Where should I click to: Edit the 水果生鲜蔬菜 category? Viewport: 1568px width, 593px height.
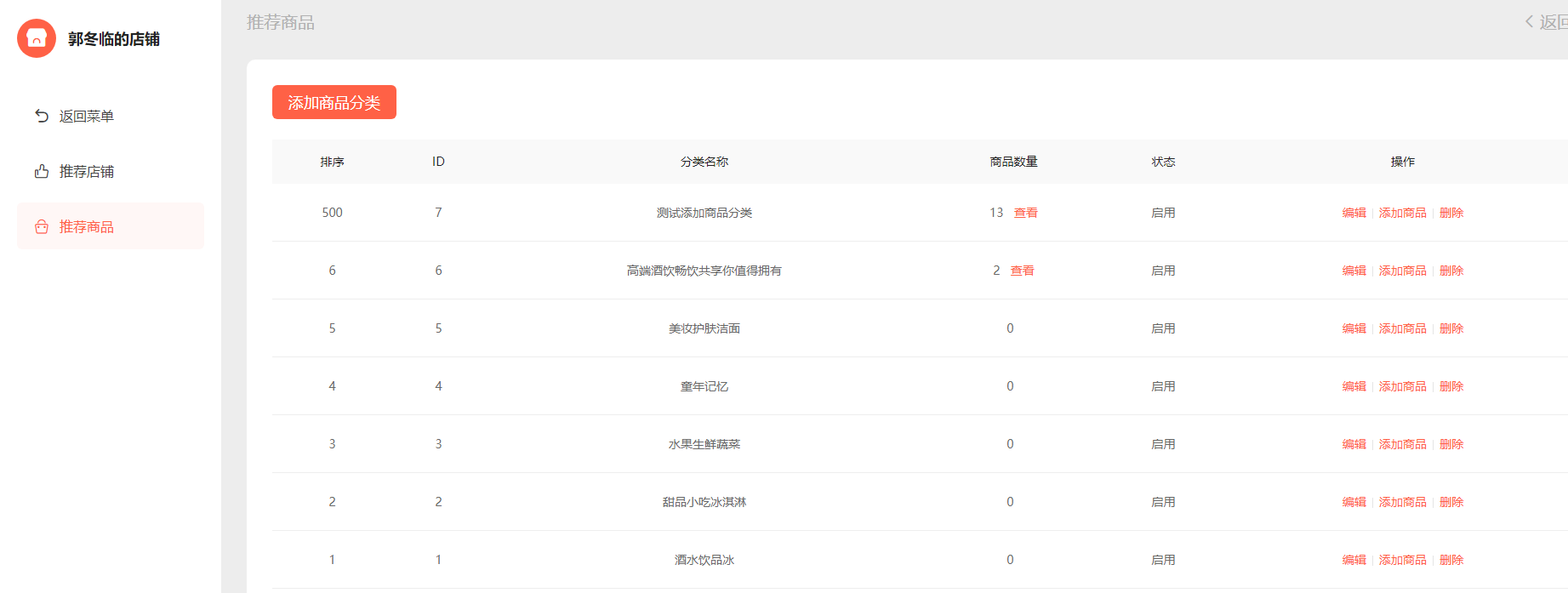tap(1354, 444)
